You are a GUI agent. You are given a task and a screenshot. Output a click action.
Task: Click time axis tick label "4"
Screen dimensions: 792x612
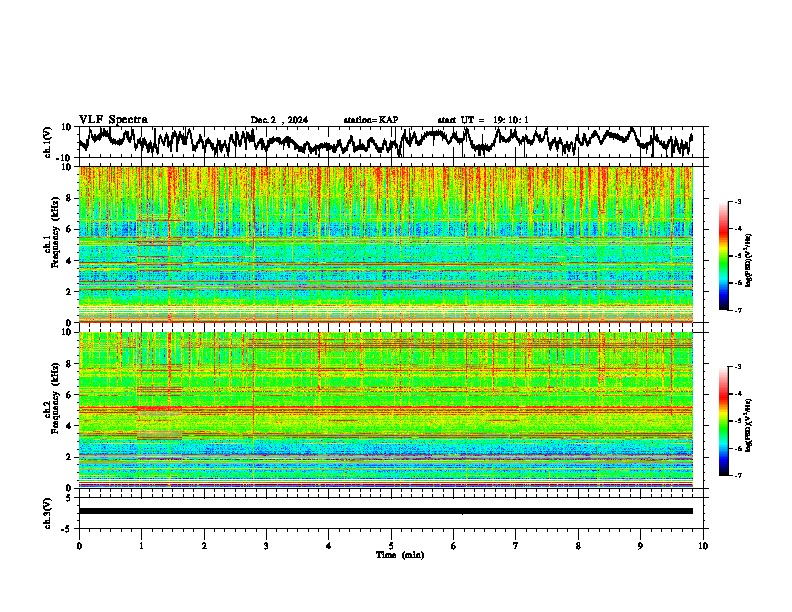tap(329, 546)
